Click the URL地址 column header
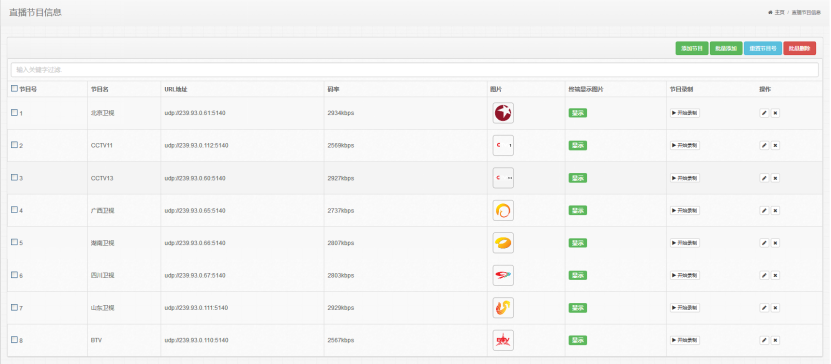Viewport: 831px width, 364px height. point(176,90)
